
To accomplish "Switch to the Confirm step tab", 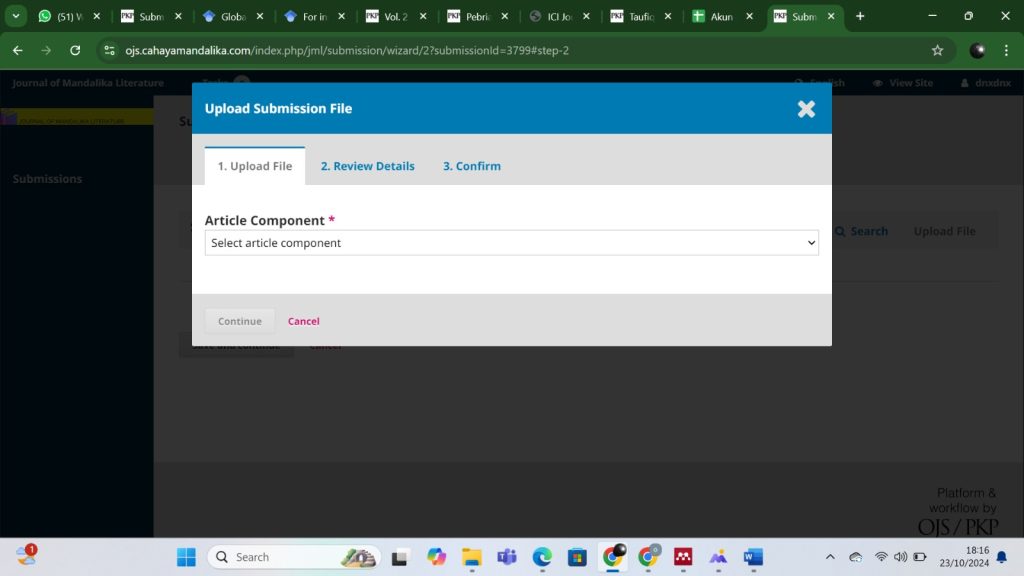I will (472, 166).
